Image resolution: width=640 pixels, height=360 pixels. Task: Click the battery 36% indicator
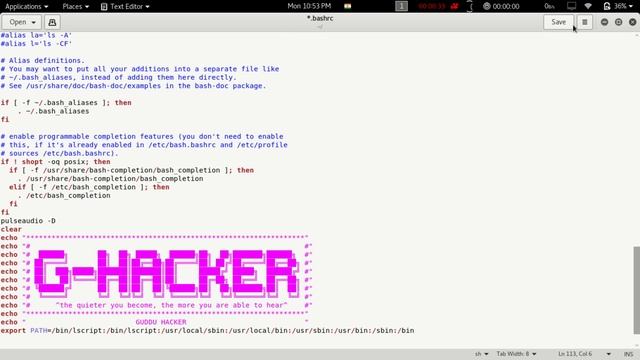pyautogui.click(x=615, y=6)
